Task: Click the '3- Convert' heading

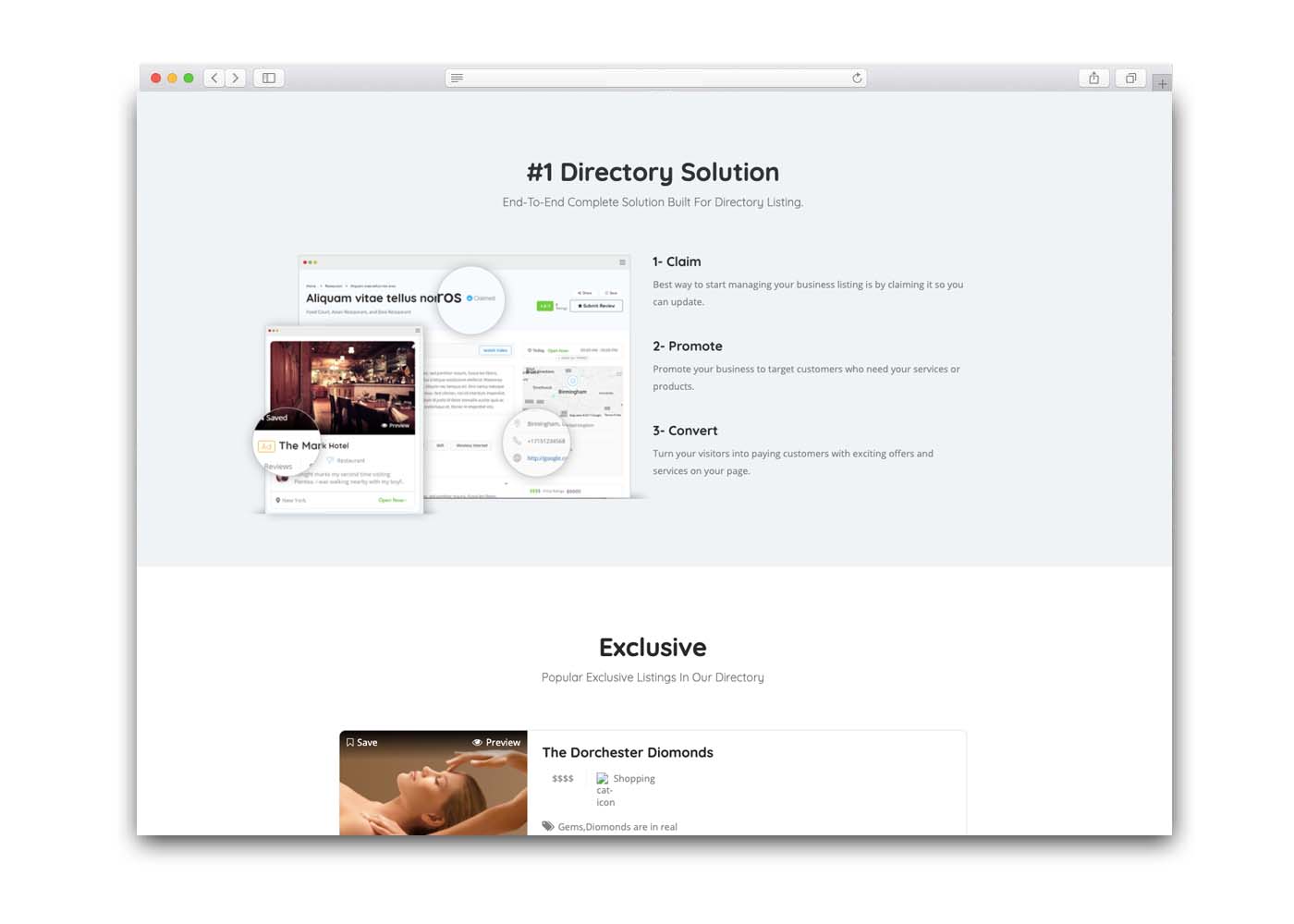Action: [x=685, y=431]
